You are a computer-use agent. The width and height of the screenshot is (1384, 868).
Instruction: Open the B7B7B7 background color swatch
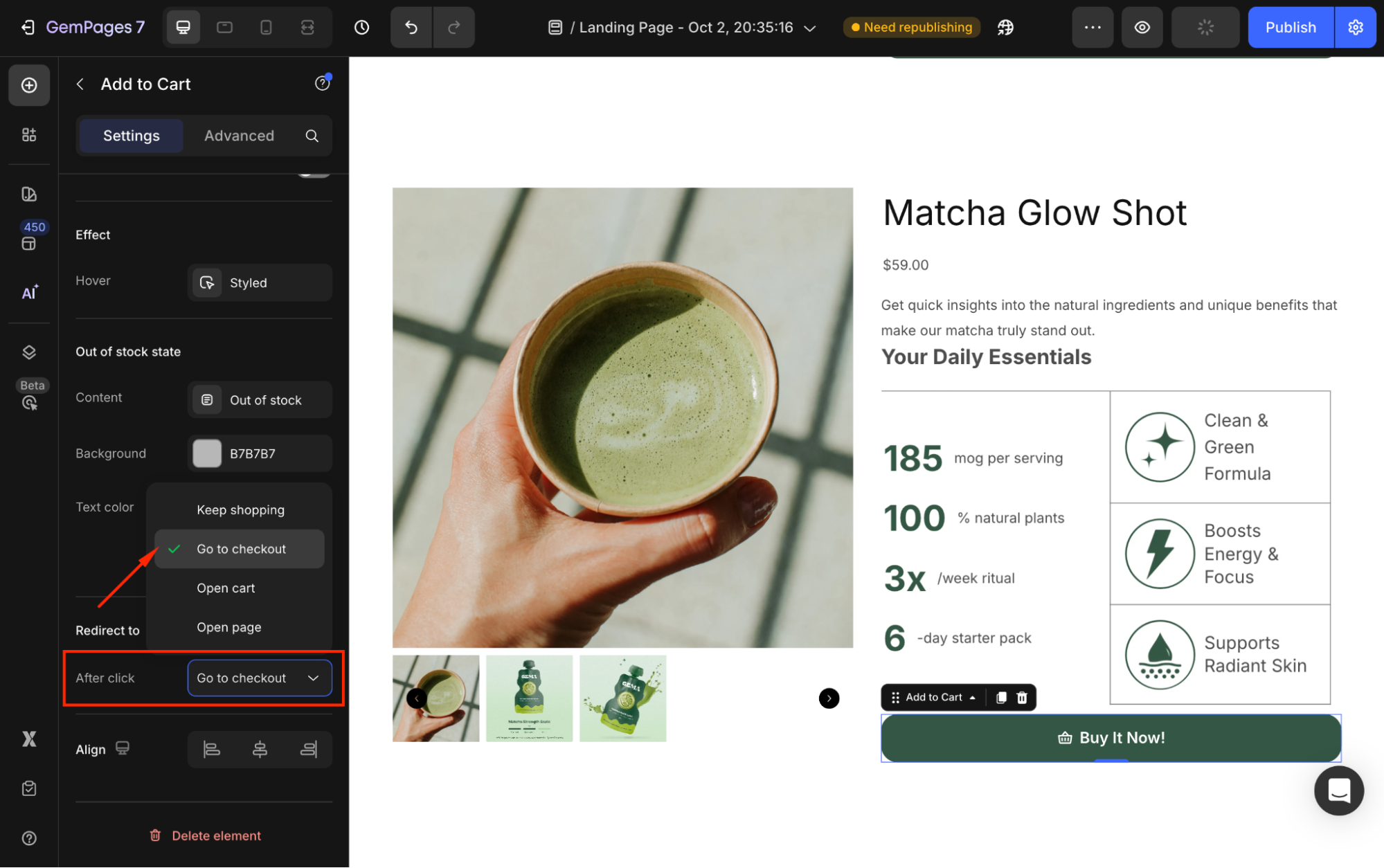[x=207, y=454]
